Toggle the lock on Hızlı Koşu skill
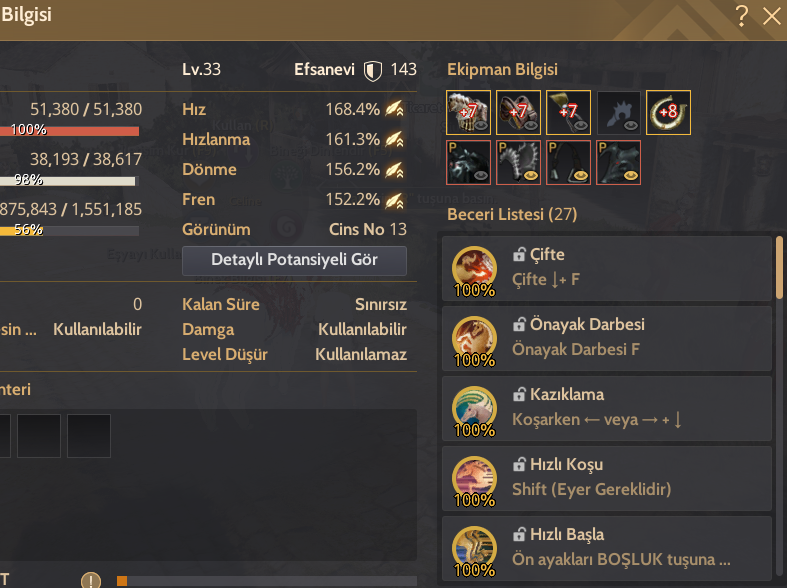 519,465
